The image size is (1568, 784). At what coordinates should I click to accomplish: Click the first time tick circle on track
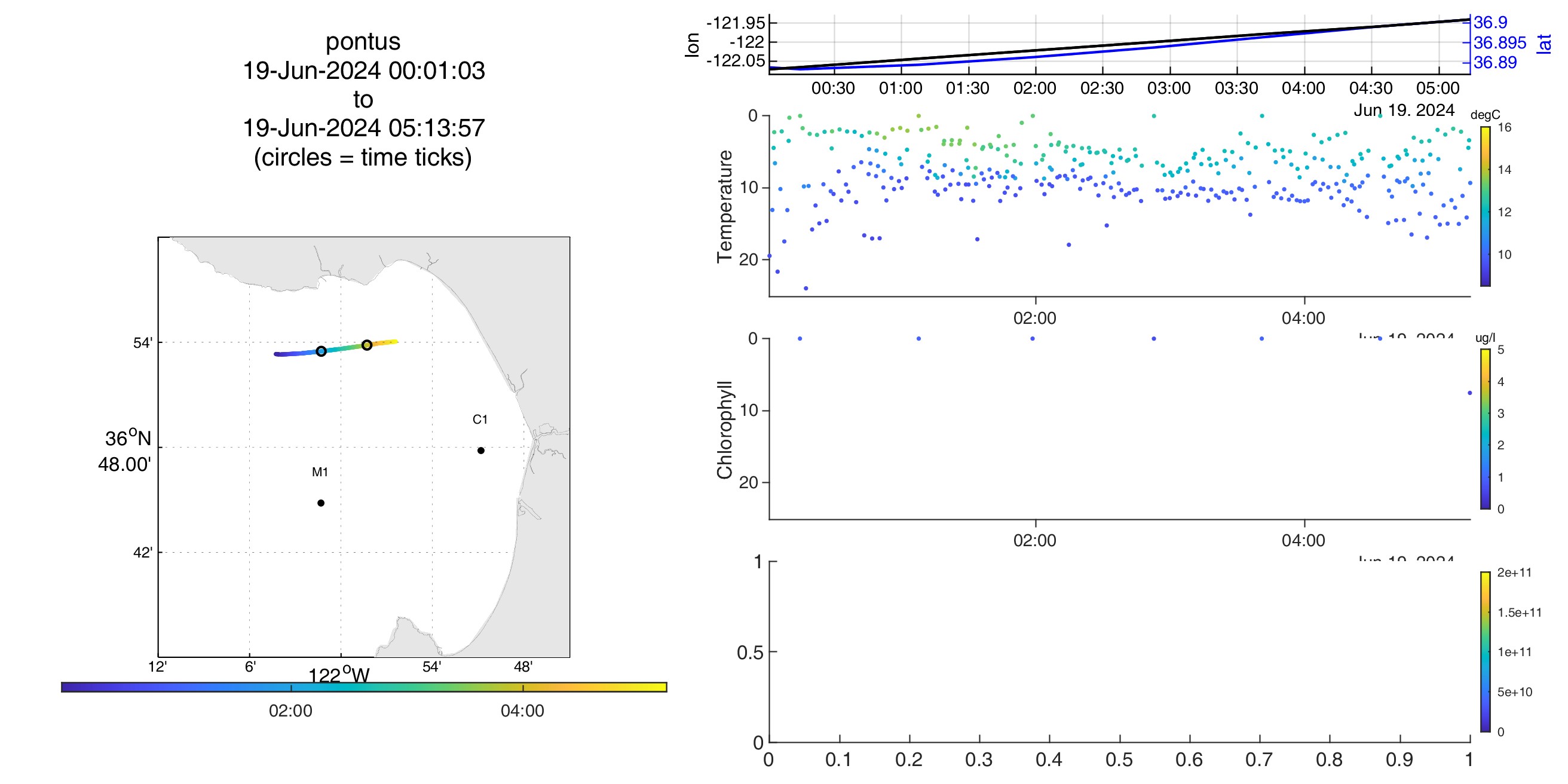pyautogui.click(x=321, y=351)
